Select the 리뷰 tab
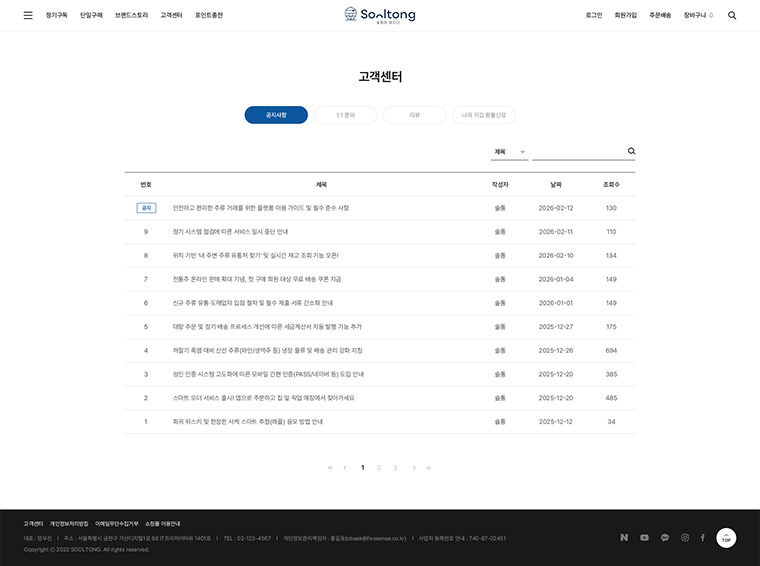760x566 pixels. tap(414, 115)
